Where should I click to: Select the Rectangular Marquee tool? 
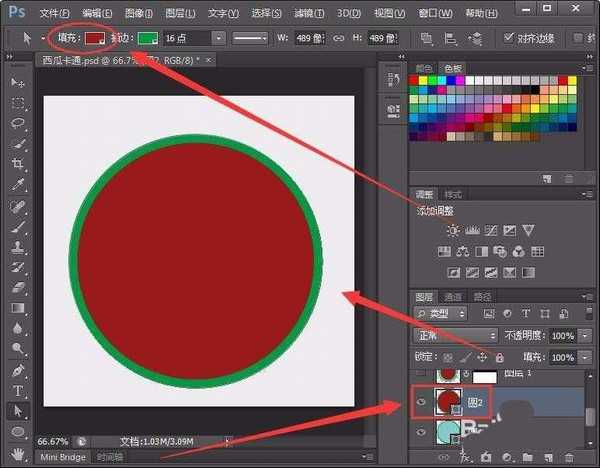pos(18,103)
